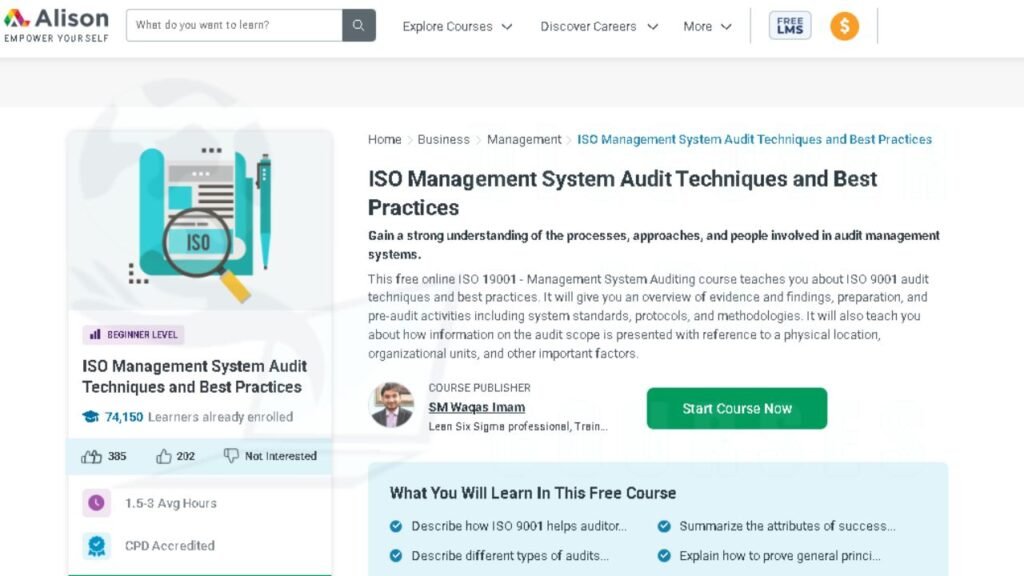Image resolution: width=1024 pixels, height=576 pixels.
Task: Click the course title in left card
Action: pos(195,376)
